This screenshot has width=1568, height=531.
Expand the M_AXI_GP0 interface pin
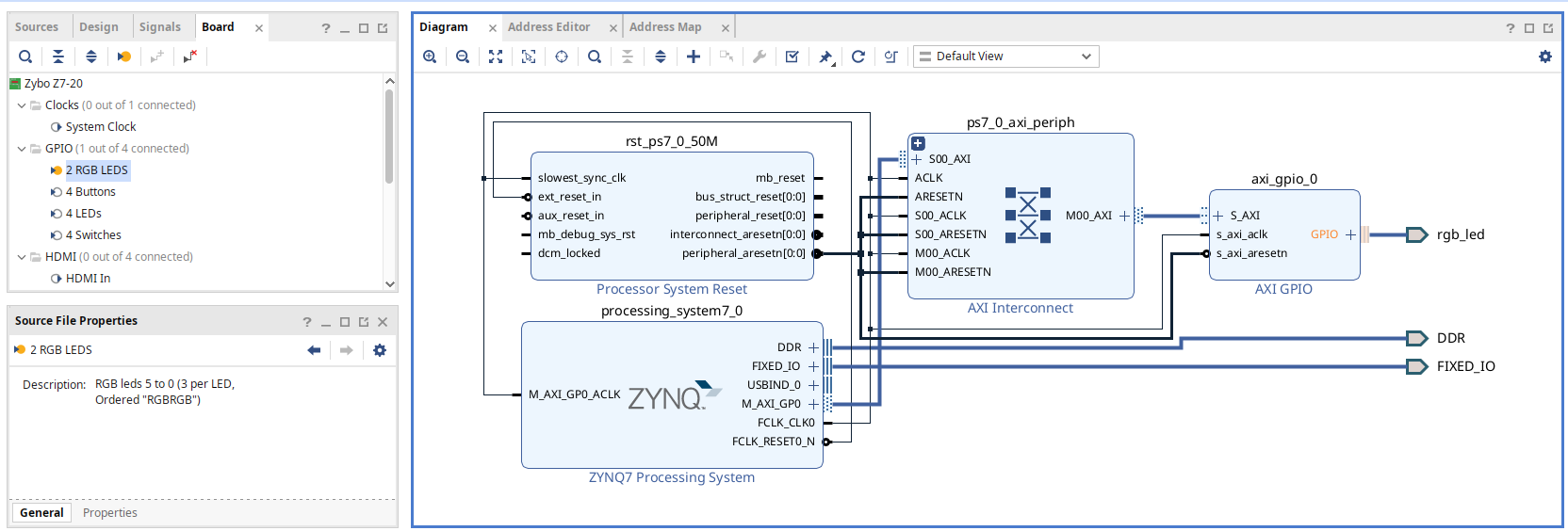(813, 404)
